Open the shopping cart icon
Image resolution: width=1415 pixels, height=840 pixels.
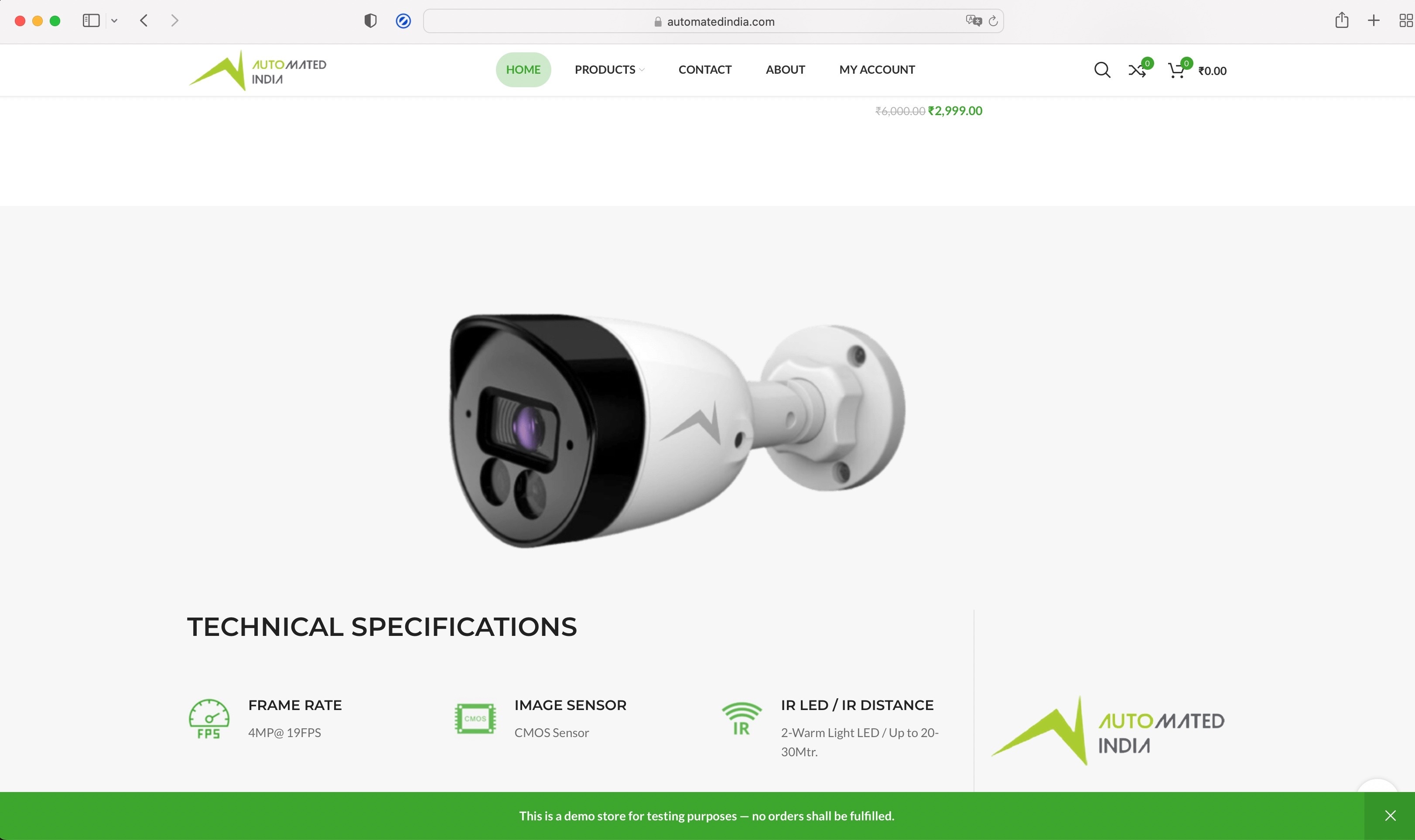1176,70
